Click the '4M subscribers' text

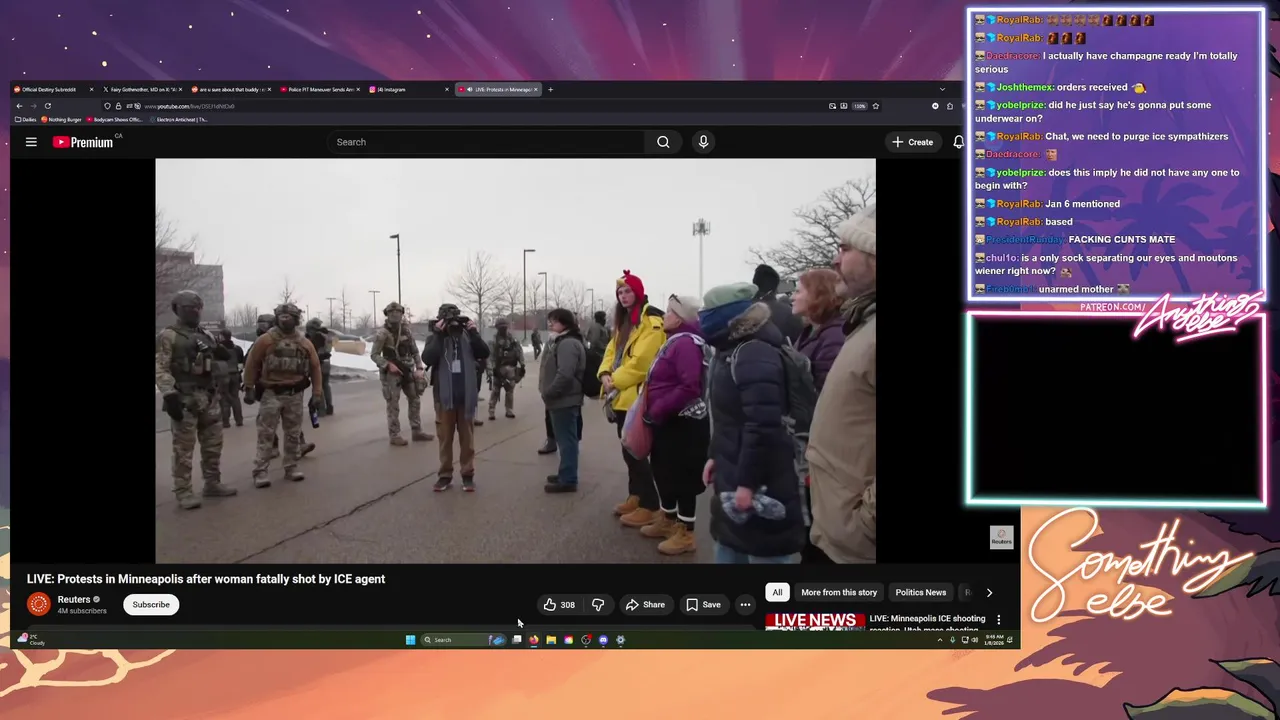[82, 611]
